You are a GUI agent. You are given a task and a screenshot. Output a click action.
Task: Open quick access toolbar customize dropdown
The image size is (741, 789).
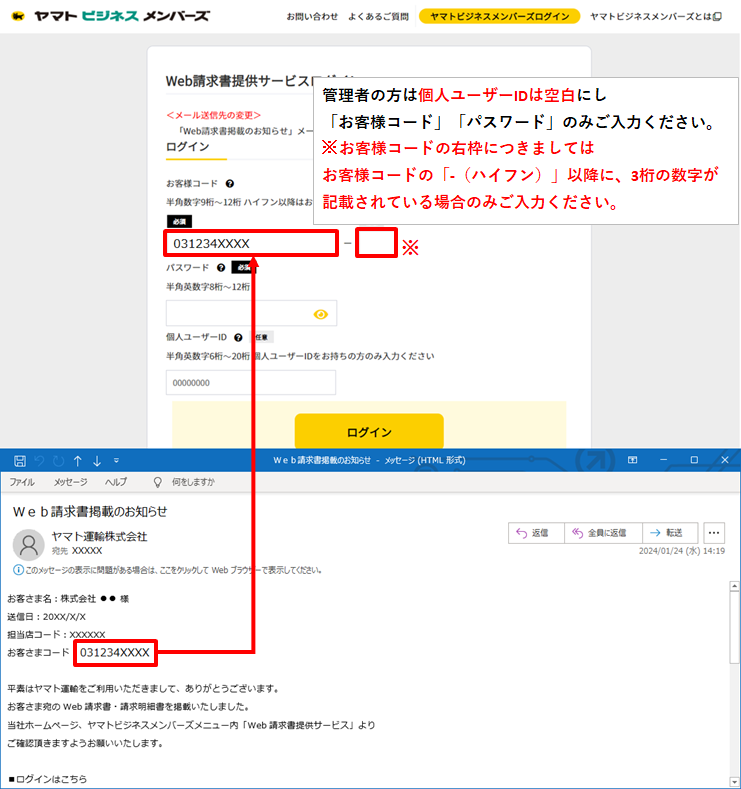tap(116, 460)
